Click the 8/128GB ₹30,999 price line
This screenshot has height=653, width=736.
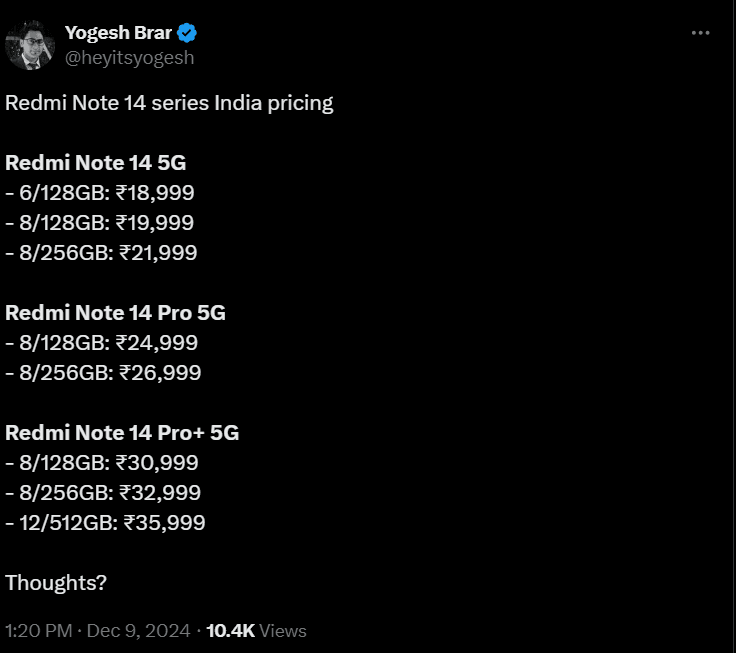[102, 463]
